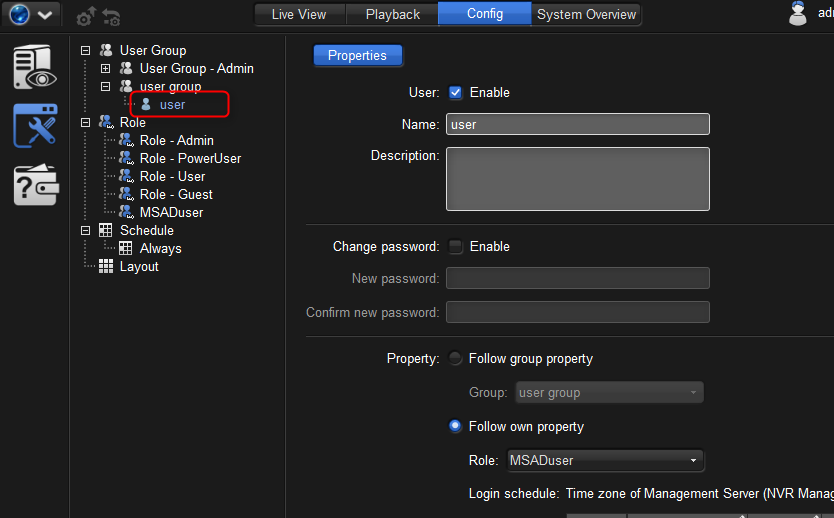Click into the Description text area

[577, 179]
